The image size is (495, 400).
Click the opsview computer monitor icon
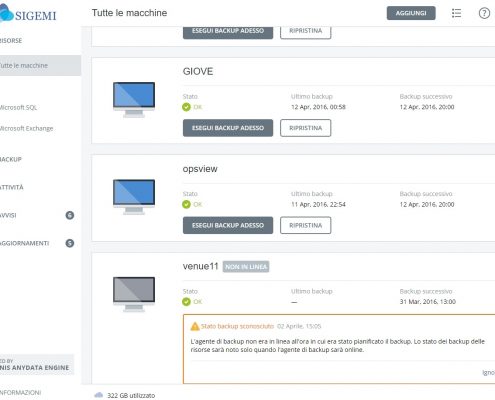(x=134, y=197)
